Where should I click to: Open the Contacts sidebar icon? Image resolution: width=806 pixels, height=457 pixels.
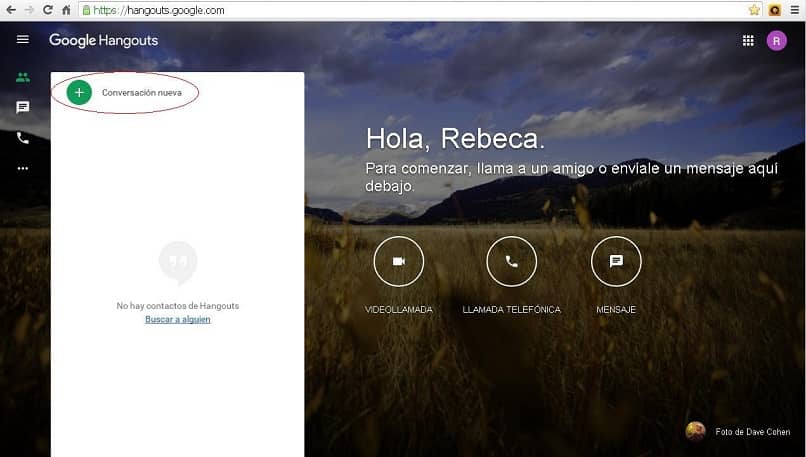(23, 78)
